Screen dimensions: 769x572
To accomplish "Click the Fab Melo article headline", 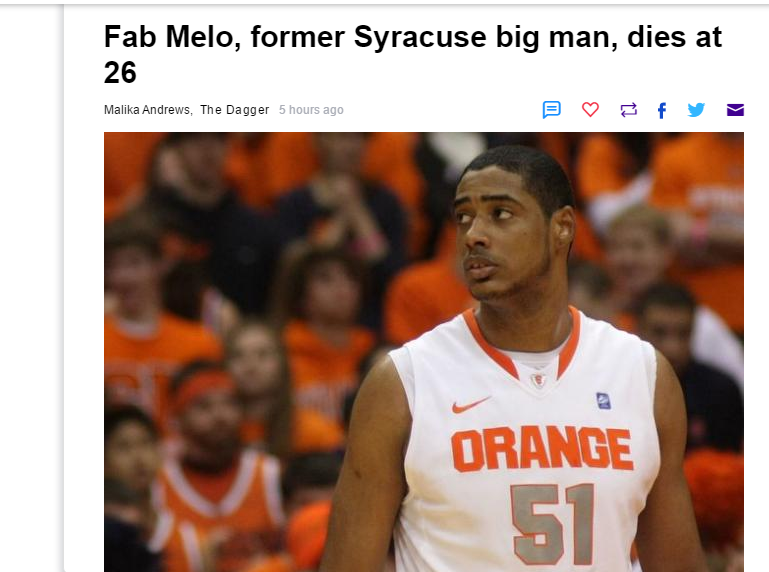I will [x=413, y=54].
